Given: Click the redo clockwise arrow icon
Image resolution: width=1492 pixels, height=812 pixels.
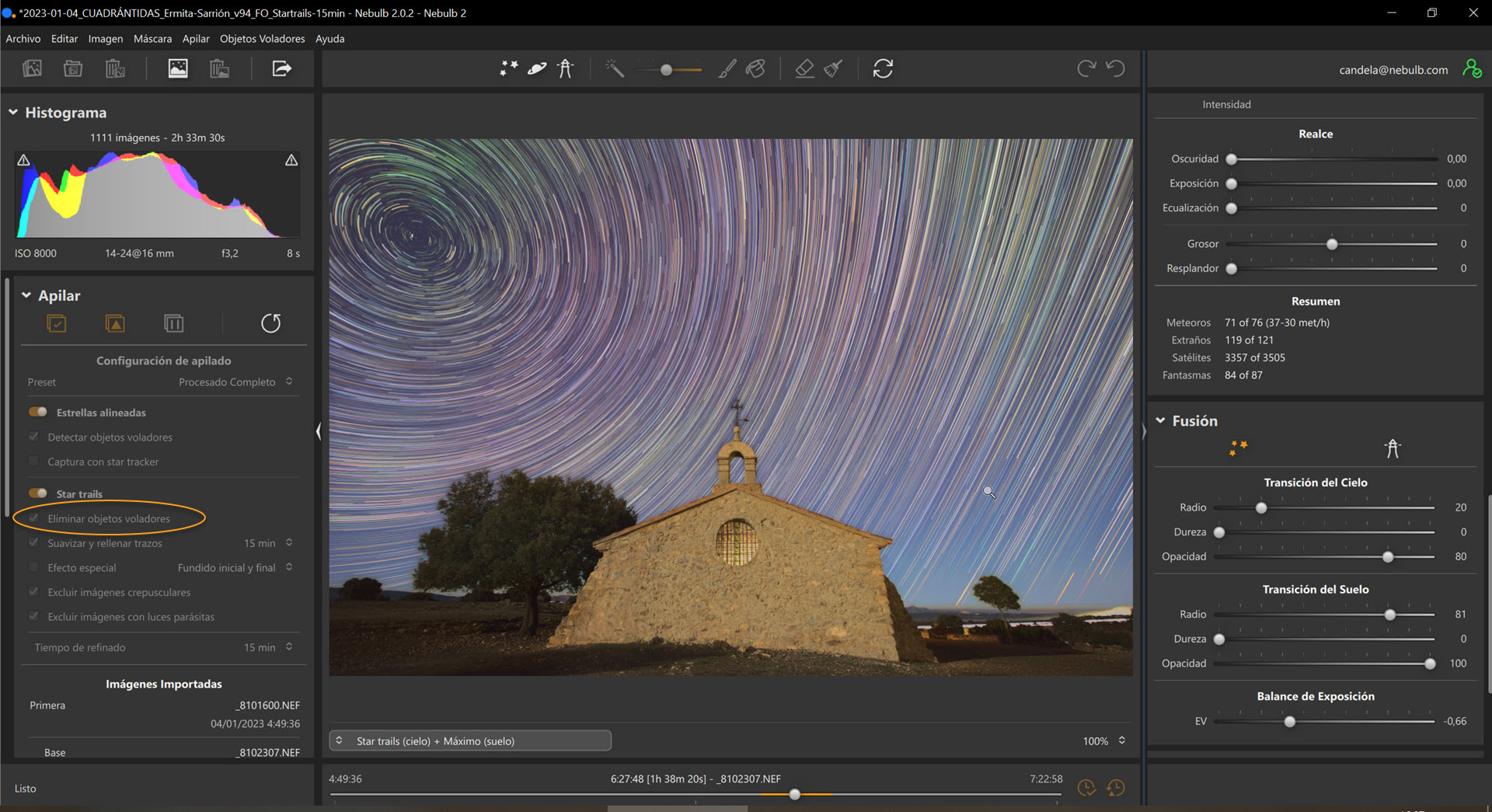Looking at the screenshot, I should [x=1086, y=68].
